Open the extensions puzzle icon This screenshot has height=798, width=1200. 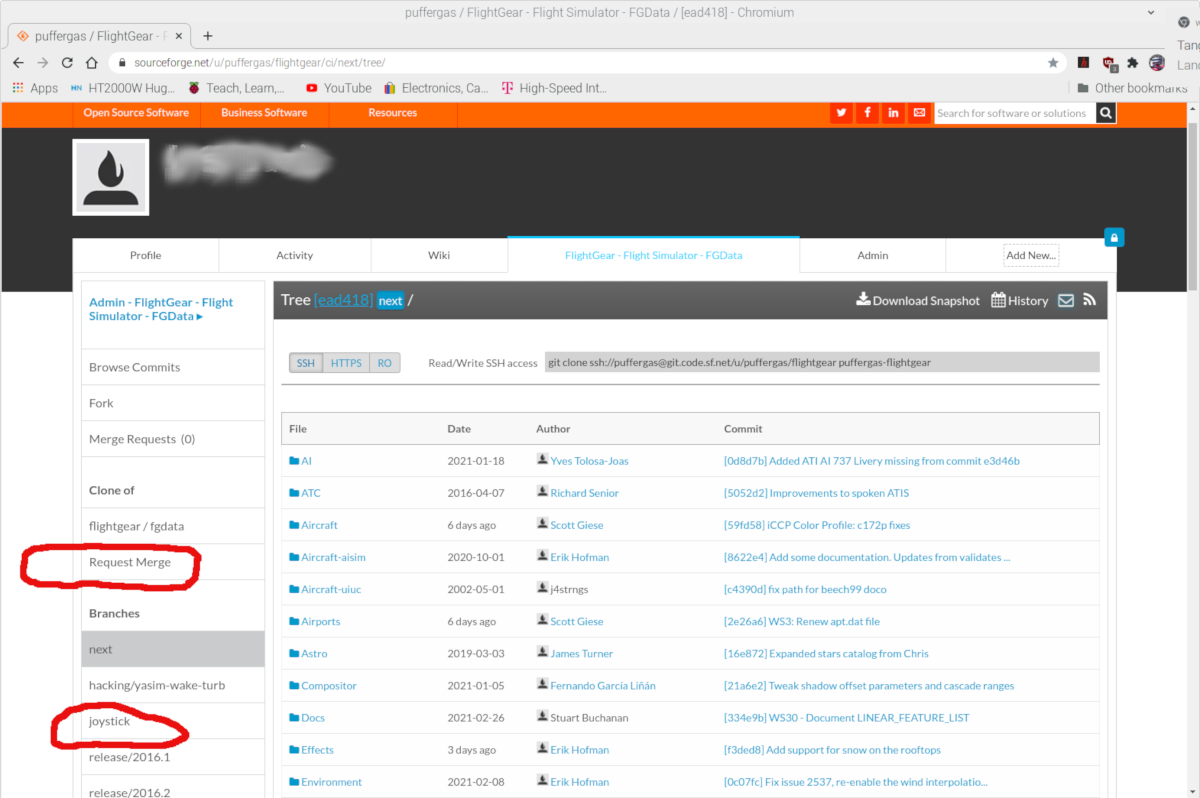[1133, 62]
